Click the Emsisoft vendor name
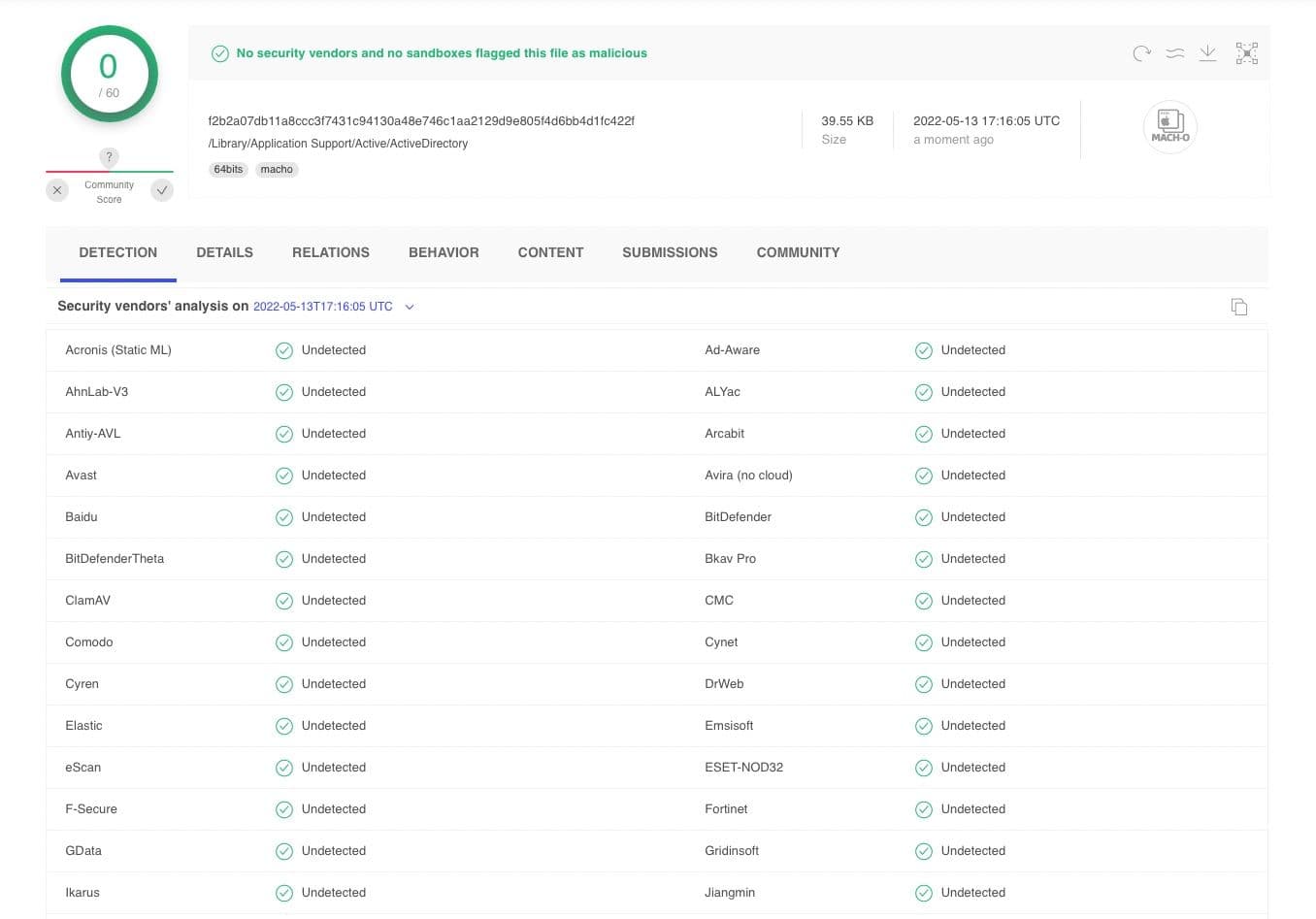This screenshot has height=919, width=1316. [729, 726]
